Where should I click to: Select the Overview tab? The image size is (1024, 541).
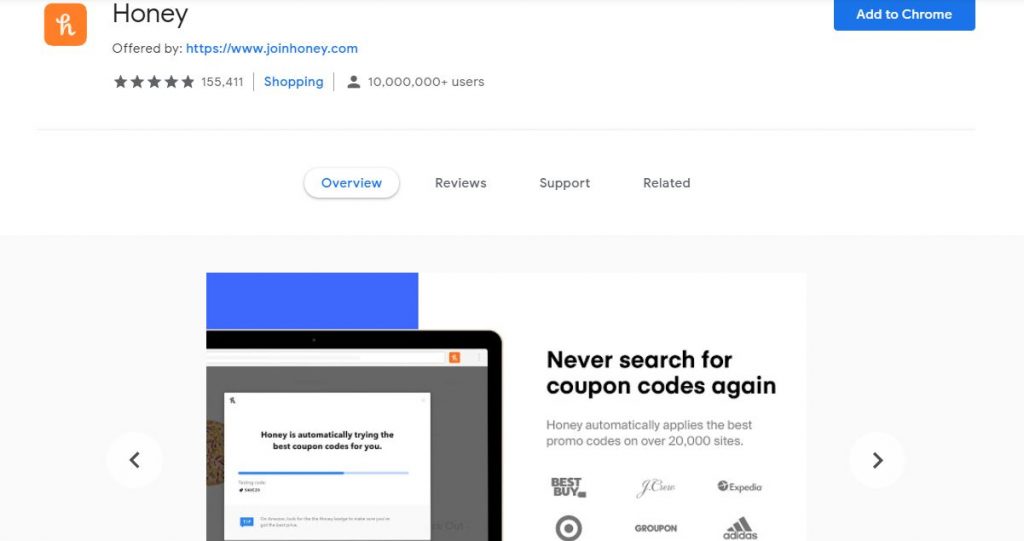click(x=351, y=183)
